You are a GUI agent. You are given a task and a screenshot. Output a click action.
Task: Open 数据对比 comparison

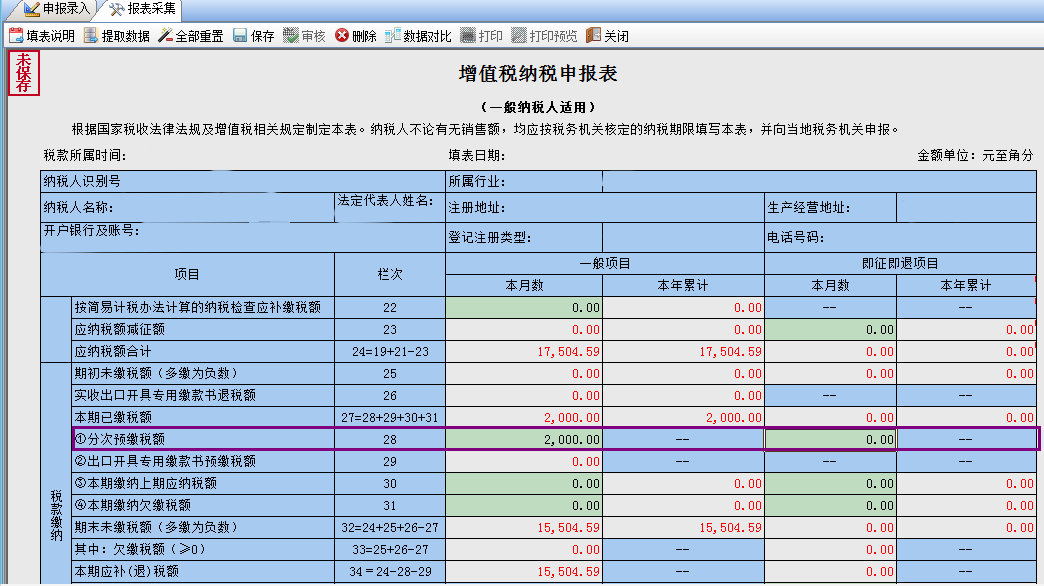coord(419,36)
